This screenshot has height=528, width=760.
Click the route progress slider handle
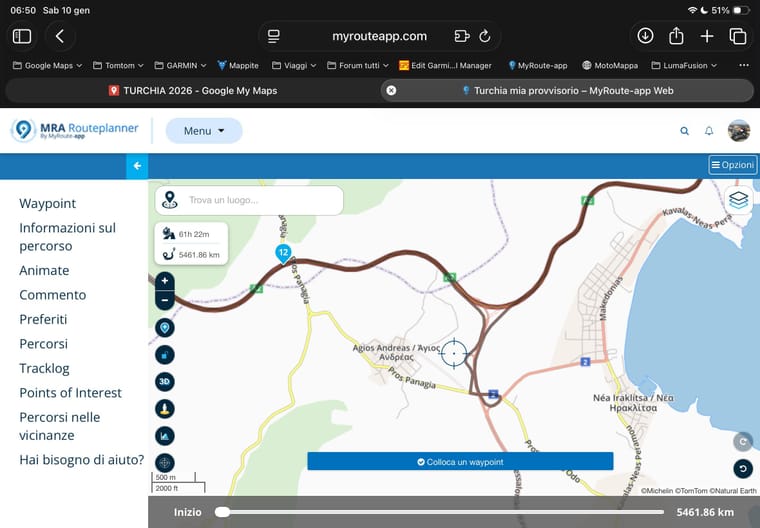tap(222, 512)
